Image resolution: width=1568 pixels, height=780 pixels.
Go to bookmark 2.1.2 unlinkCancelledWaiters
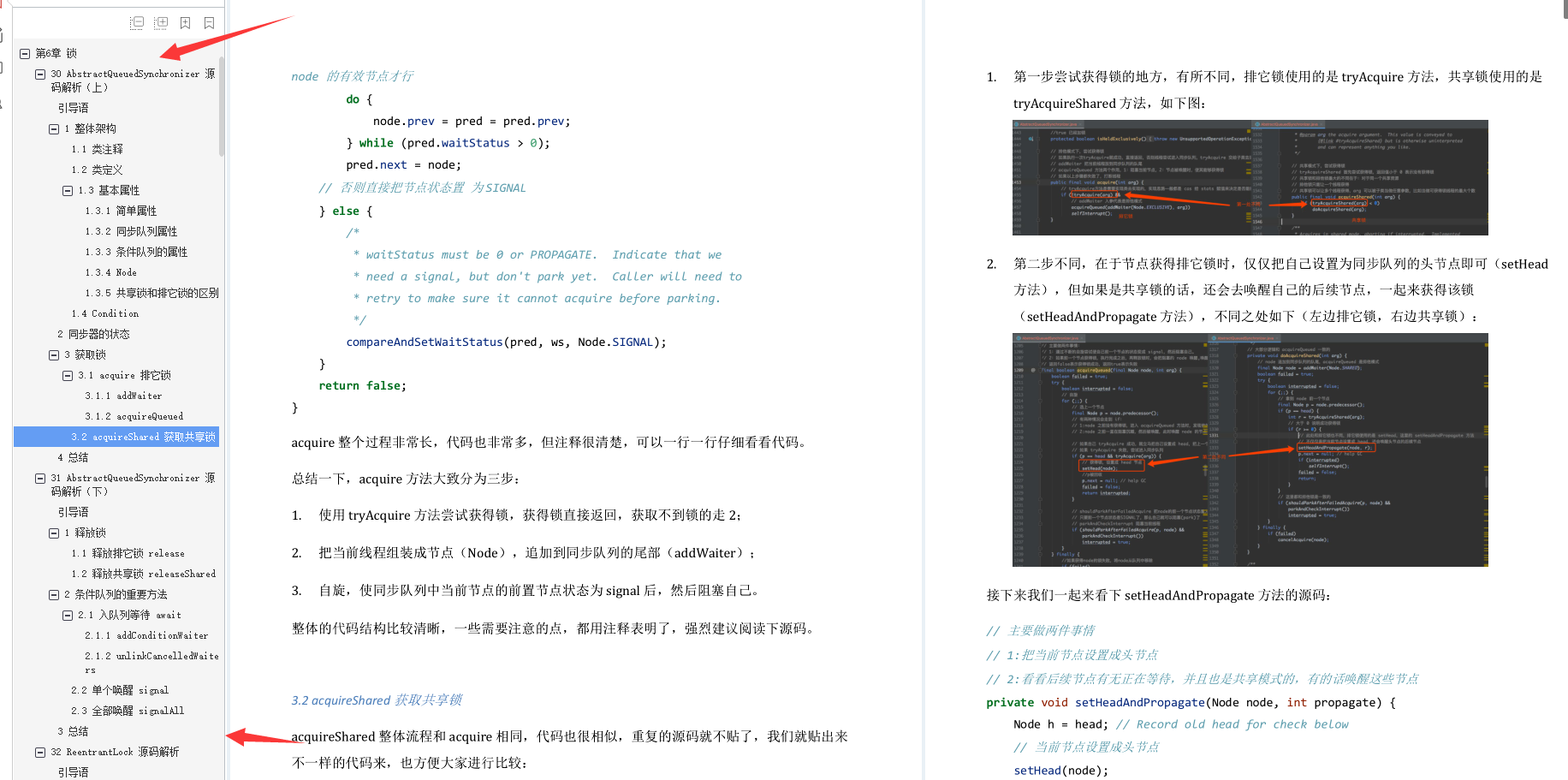click(151, 663)
